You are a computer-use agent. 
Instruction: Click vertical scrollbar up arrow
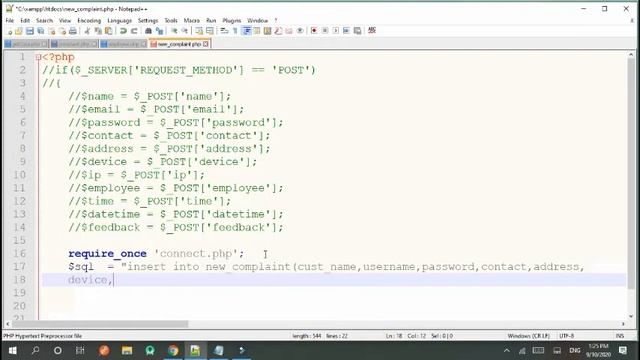point(631,55)
